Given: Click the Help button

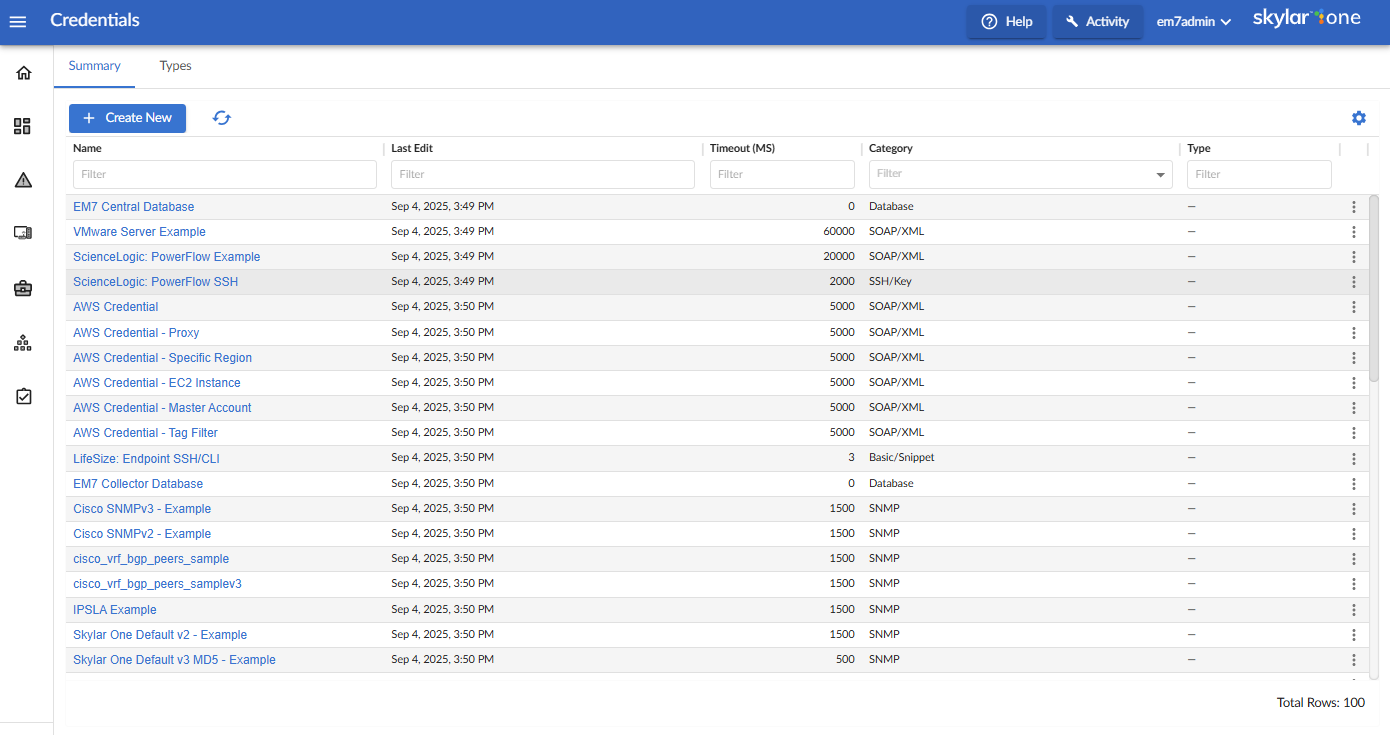Looking at the screenshot, I should click(x=1006, y=21).
